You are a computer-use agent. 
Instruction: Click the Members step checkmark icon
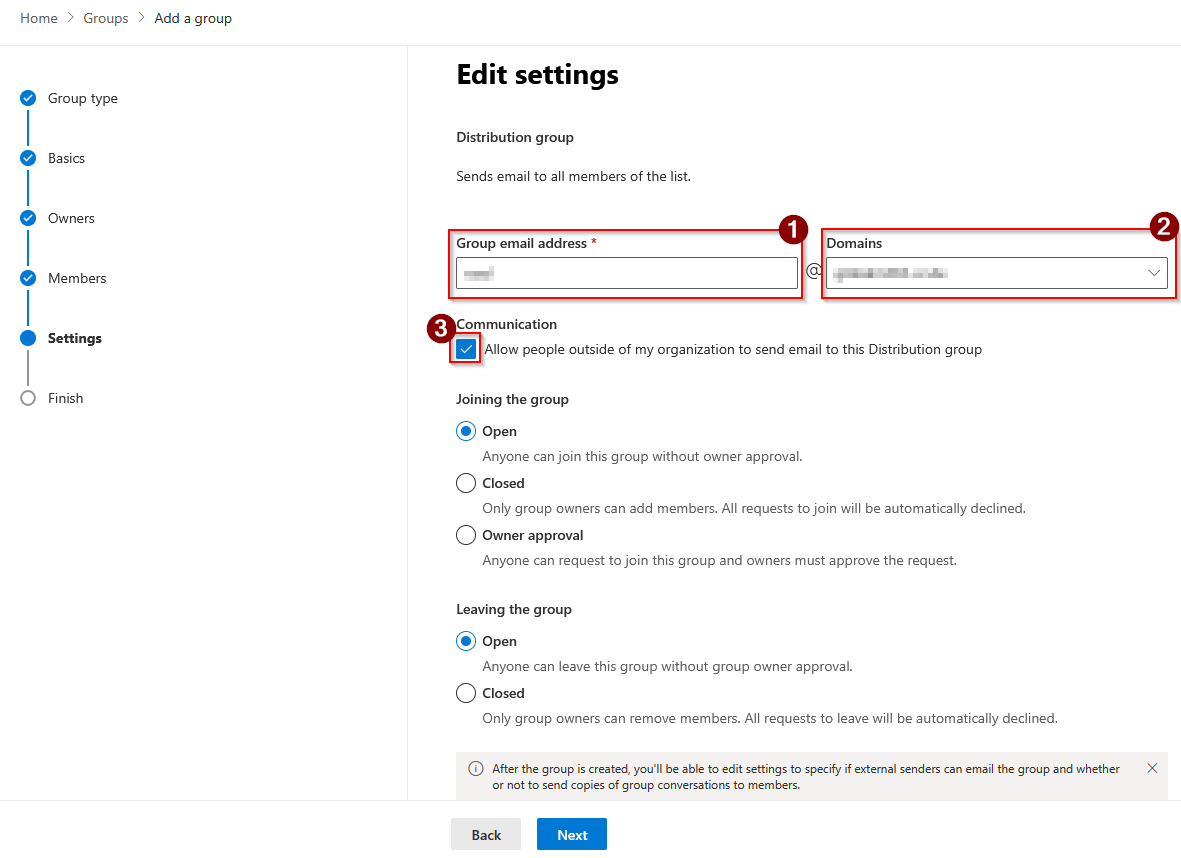[28, 278]
